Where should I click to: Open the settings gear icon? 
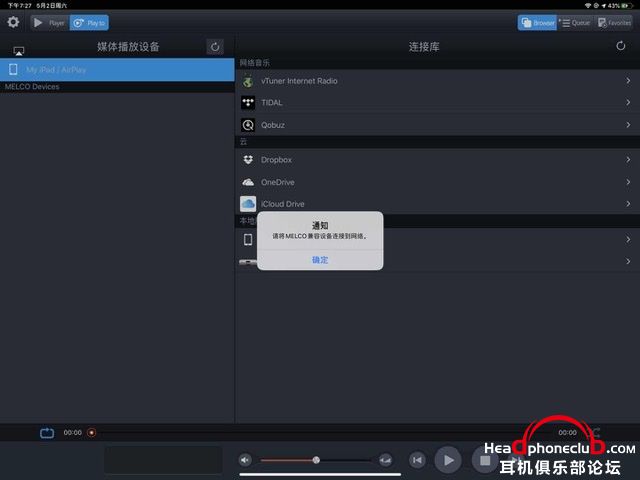click(13, 22)
